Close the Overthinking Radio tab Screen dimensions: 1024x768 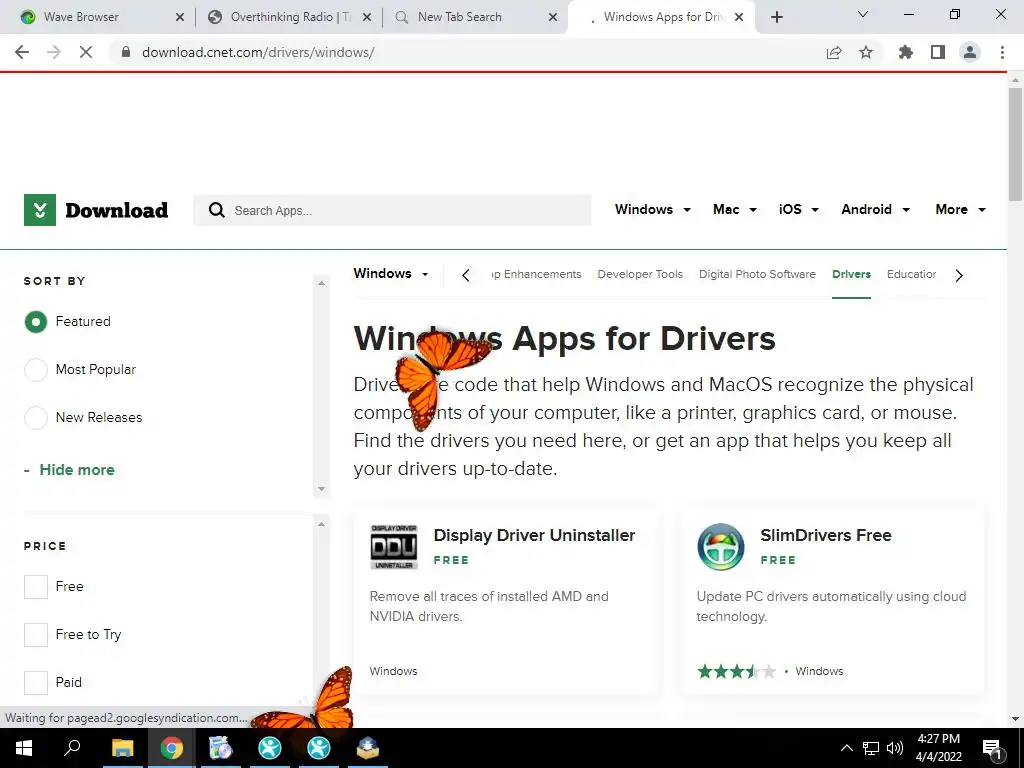click(x=367, y=17)
